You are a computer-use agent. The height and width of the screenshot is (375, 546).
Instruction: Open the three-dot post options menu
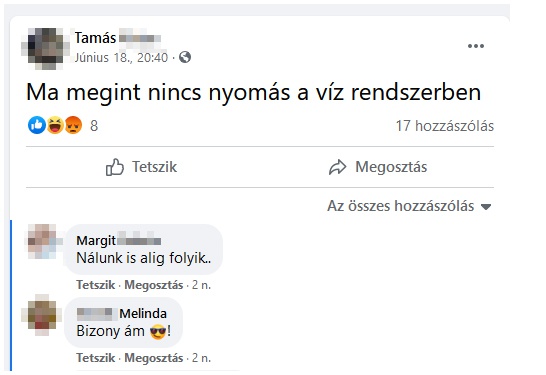coord(476,46)
